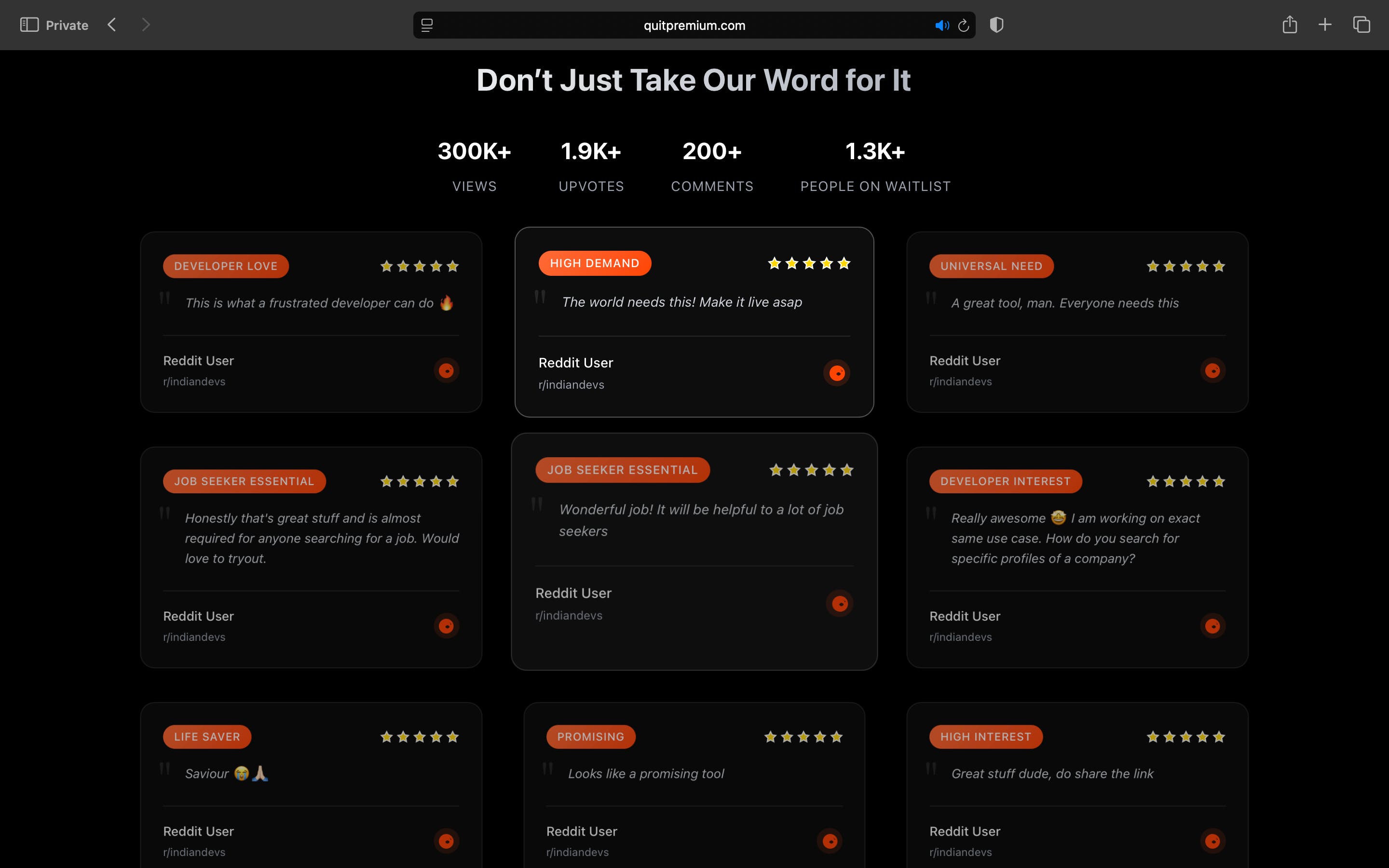1389x868 pixels.
Task: Open site settings icon in address bar
Action: click(x=426, y=25)
